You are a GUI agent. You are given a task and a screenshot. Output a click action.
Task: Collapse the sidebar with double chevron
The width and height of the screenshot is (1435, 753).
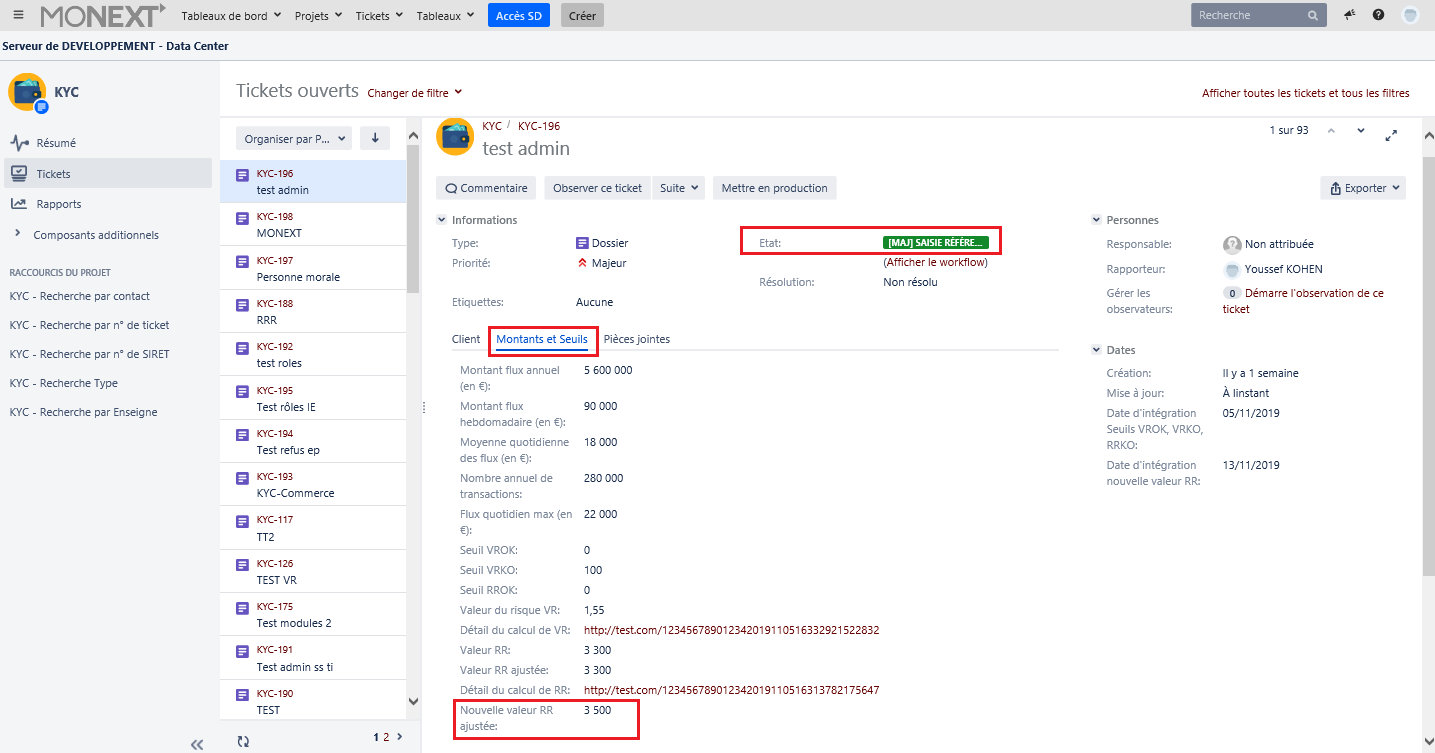pos(197,744)
